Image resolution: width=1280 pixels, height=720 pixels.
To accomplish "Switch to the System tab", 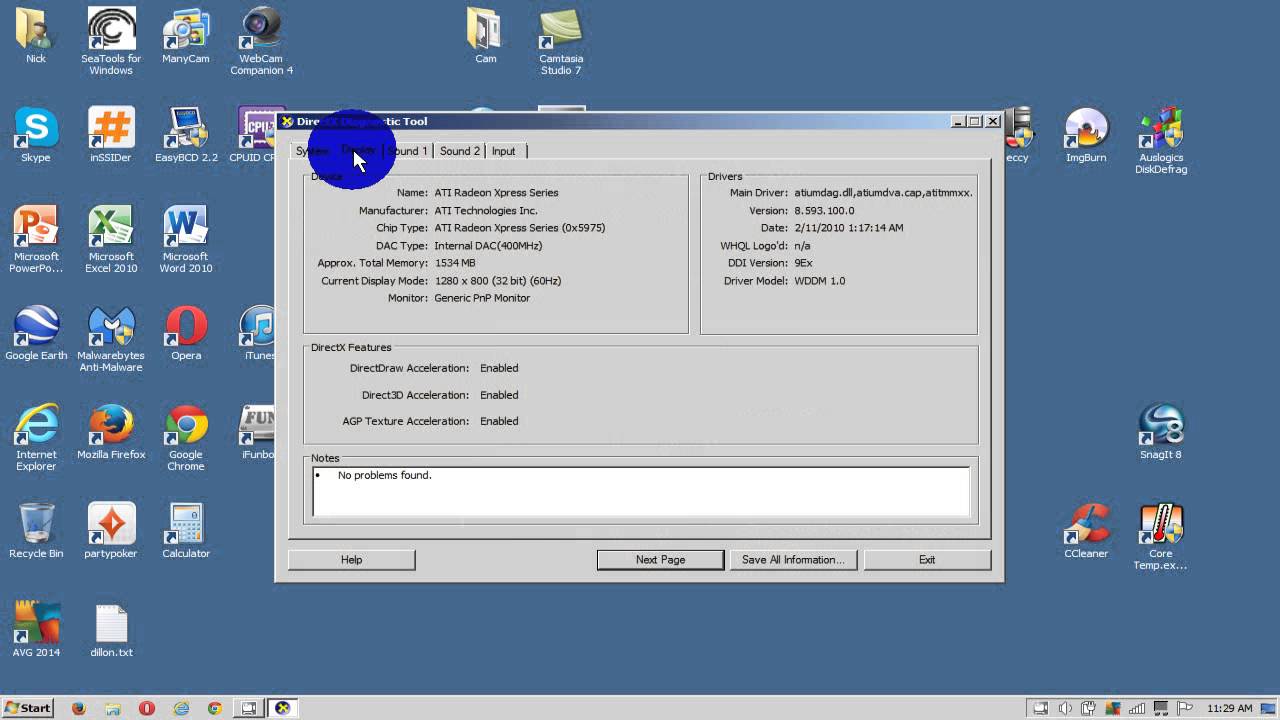I will click(312, 151).
